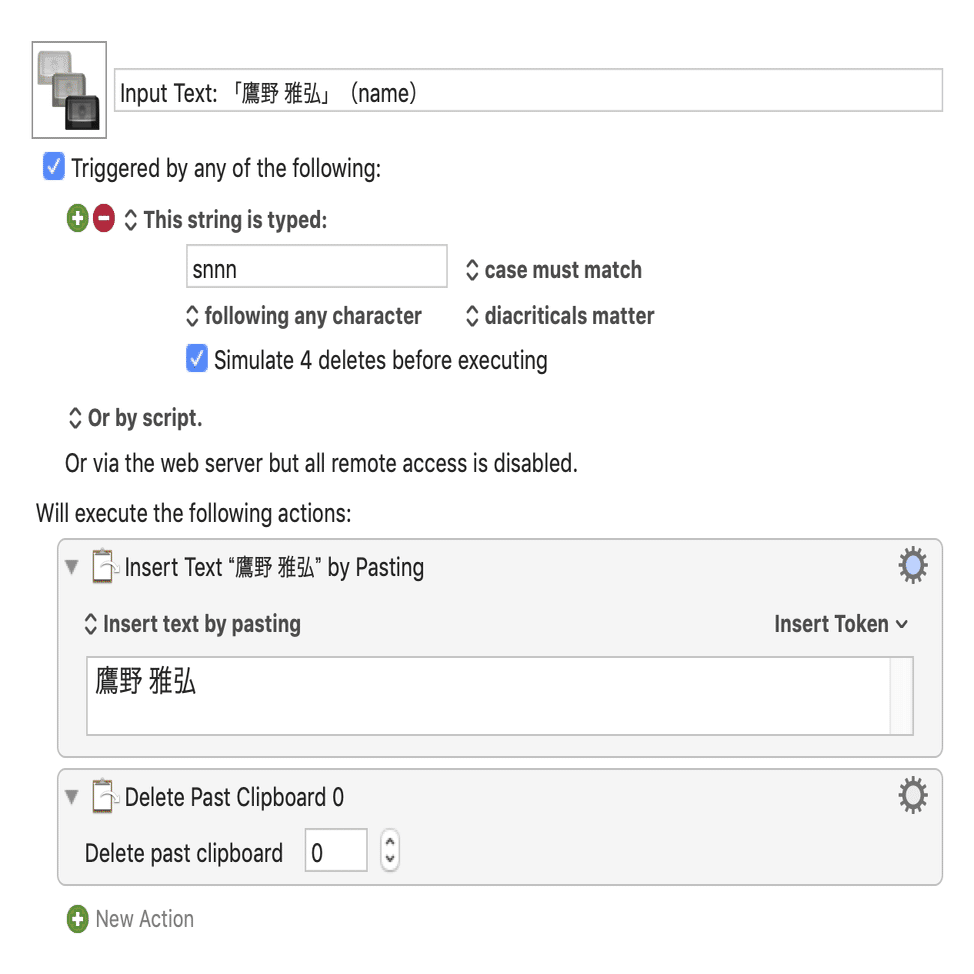The height and width of the screenshot is (974, 974).
Task: Open the 'This string is typed' trigger menu
Action: [225, 220]
